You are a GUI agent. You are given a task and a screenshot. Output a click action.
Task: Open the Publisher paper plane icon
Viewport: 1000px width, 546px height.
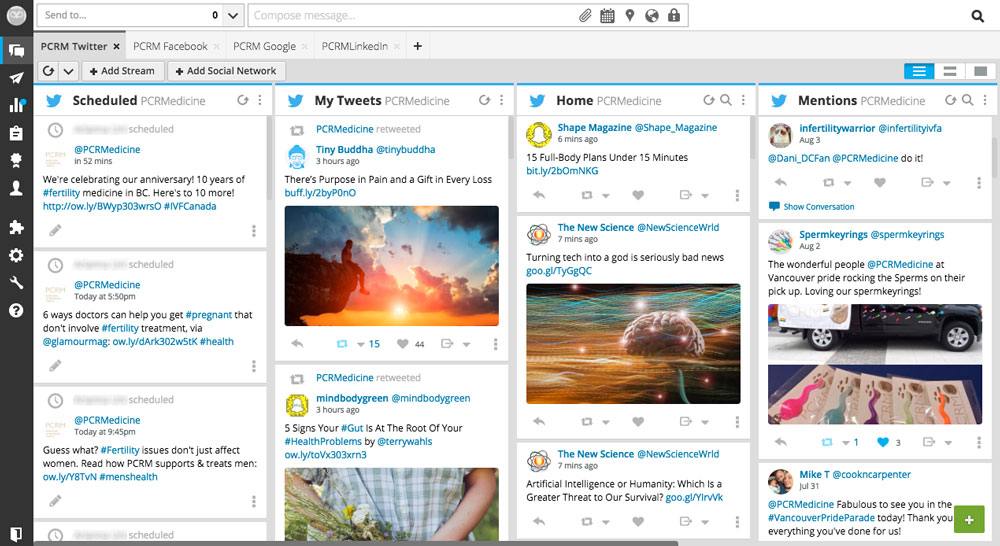16,78
